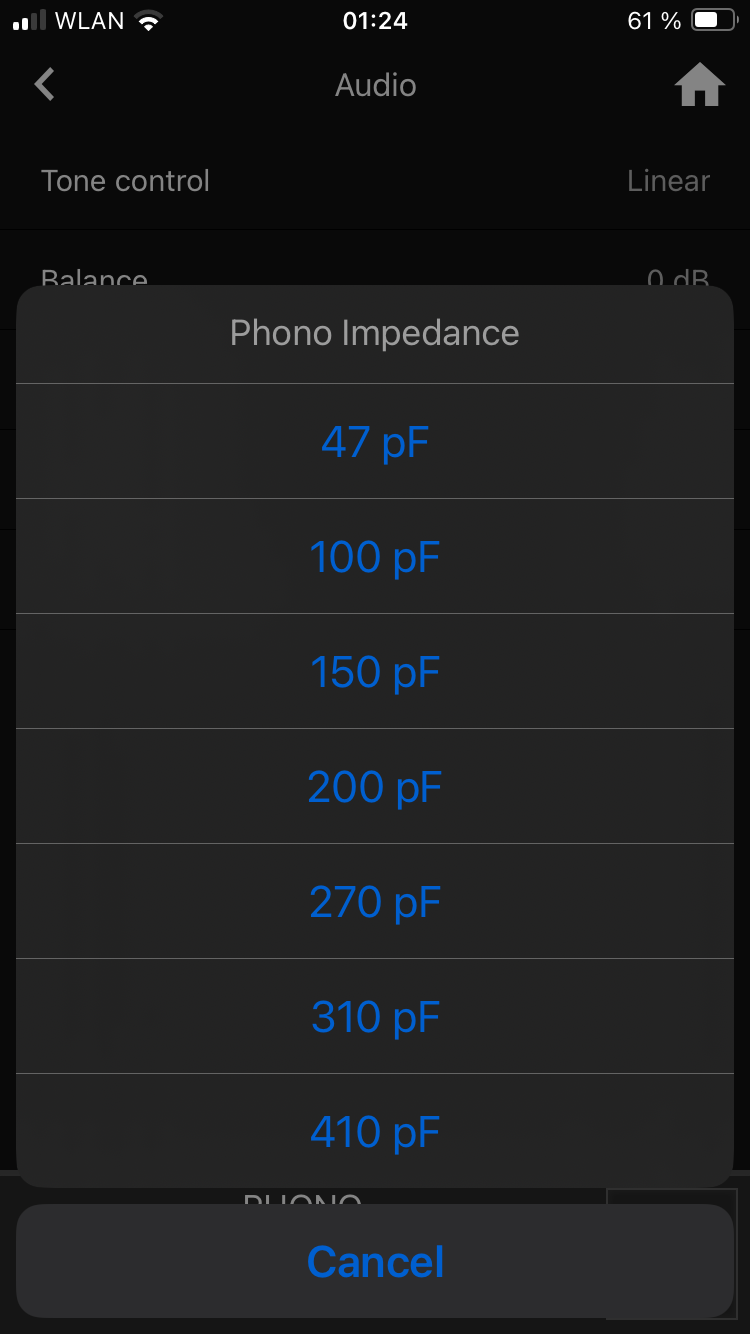Screen dimensions: 750x1334
Task: Tap the back chevron arrow
Action: 45,85
